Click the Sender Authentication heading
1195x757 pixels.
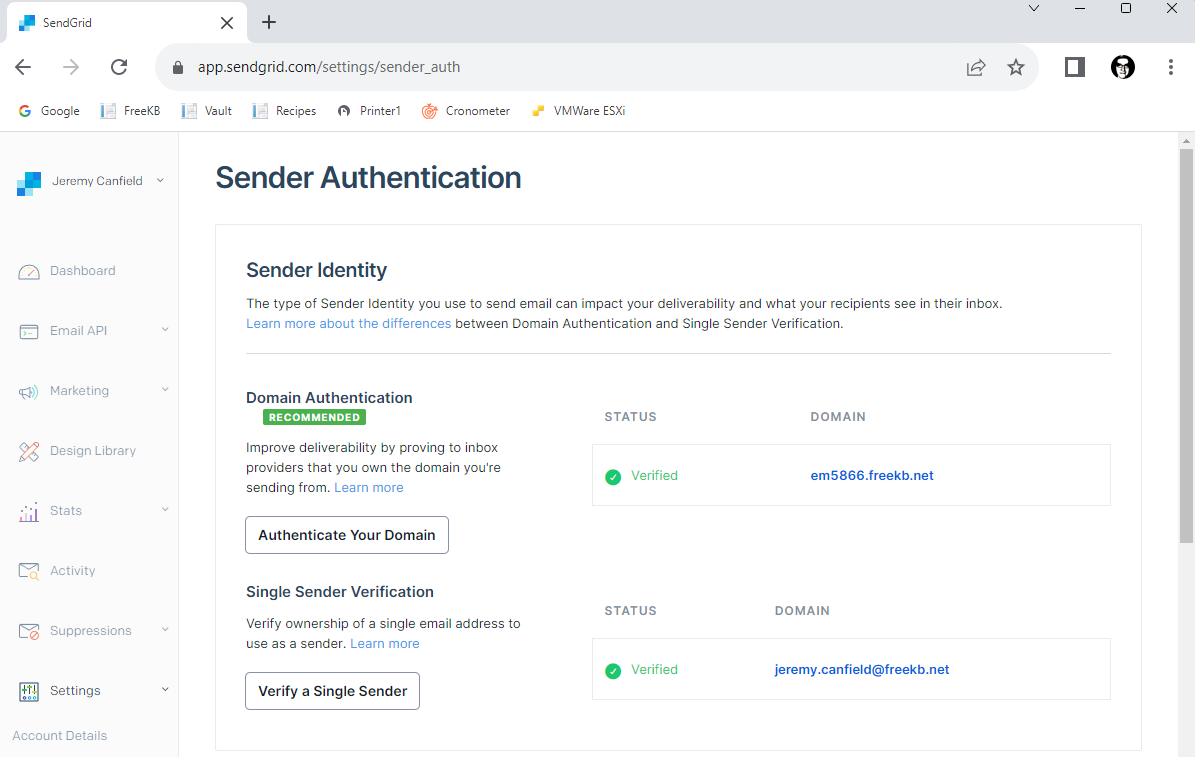click(x=368, y=178)
